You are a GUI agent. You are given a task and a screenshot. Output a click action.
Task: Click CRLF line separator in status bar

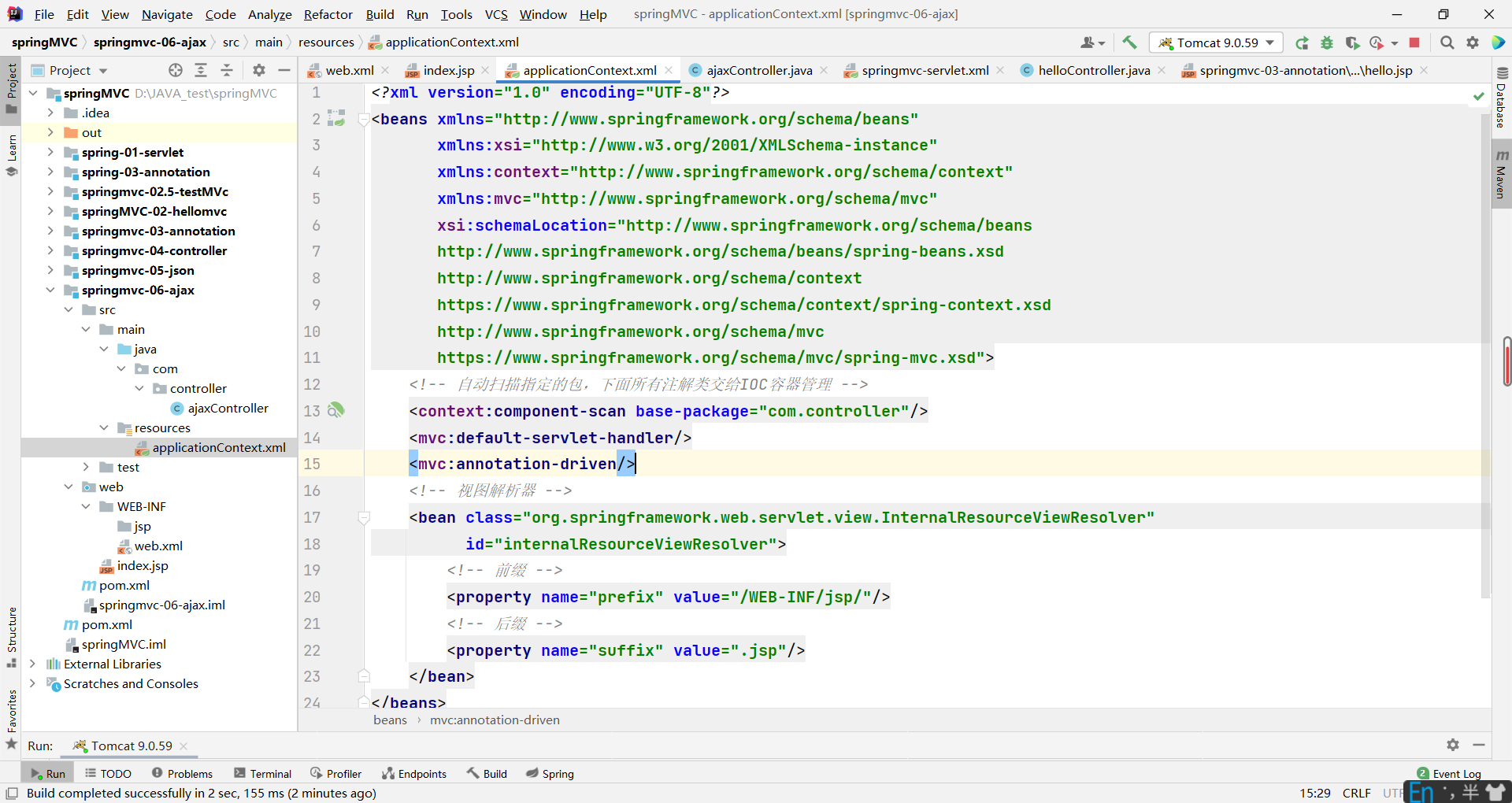1357,793
